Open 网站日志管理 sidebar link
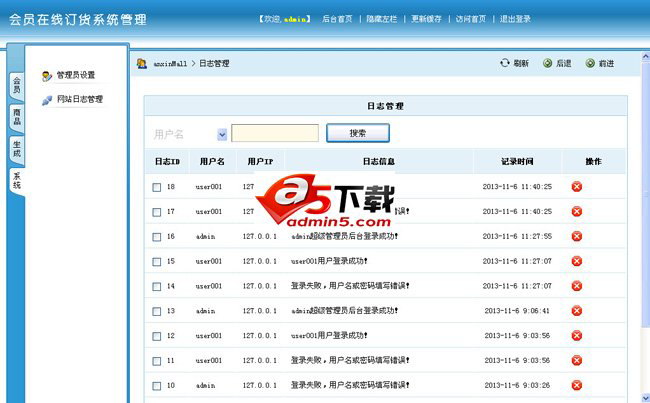Viewport: 650px width, 403px height. click(x=80, y=99)
